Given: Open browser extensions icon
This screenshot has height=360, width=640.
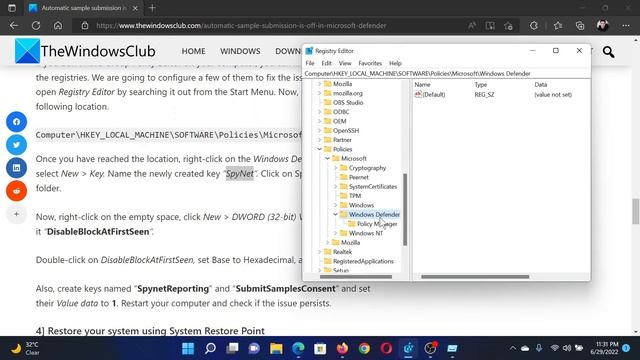Looking at the screenshot, I should pos(533,25).
